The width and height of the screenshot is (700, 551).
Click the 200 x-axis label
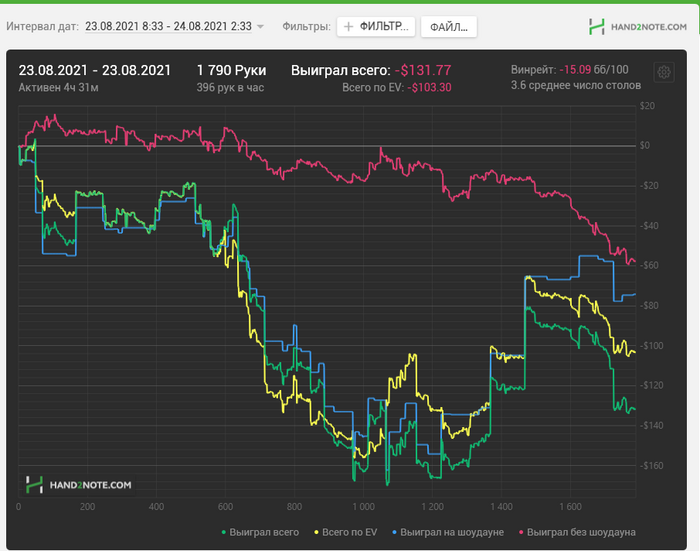point(88,507)
